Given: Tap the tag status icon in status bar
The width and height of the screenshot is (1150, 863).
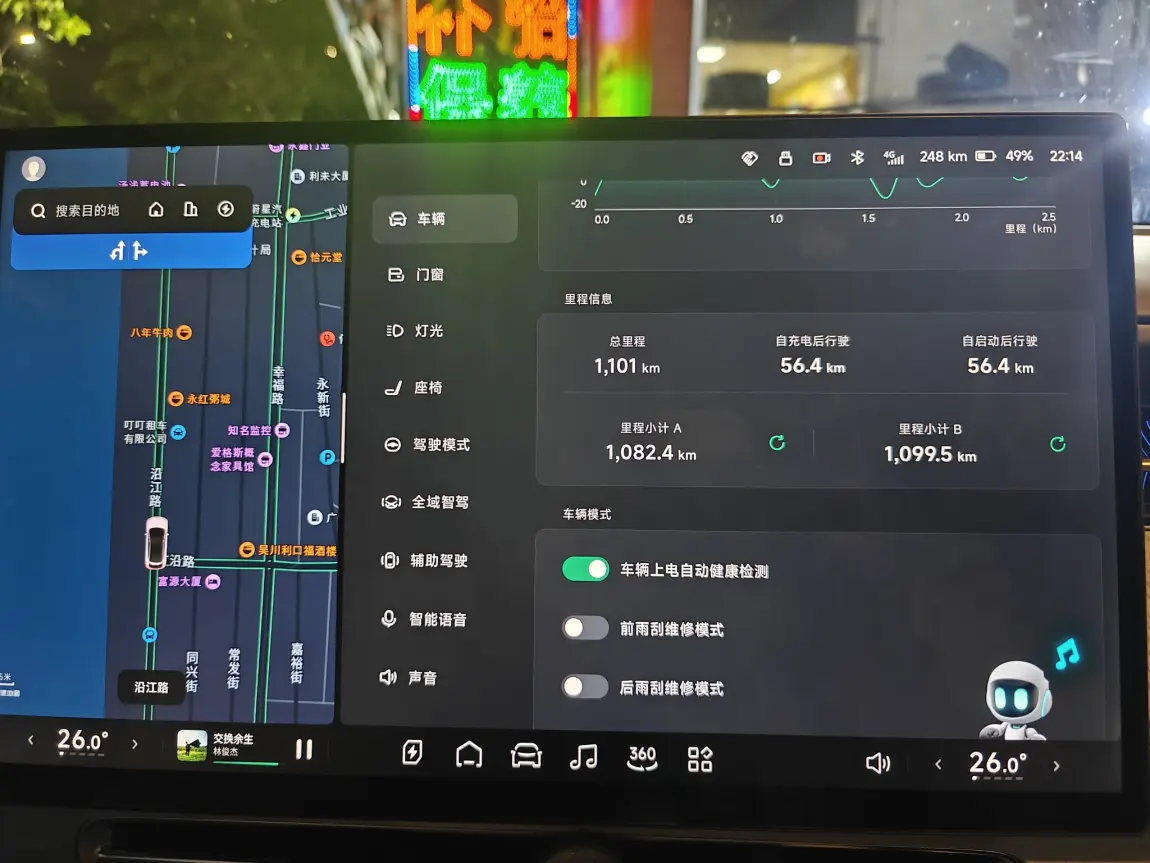Looking at the screenshot, I should click(750, 158).
